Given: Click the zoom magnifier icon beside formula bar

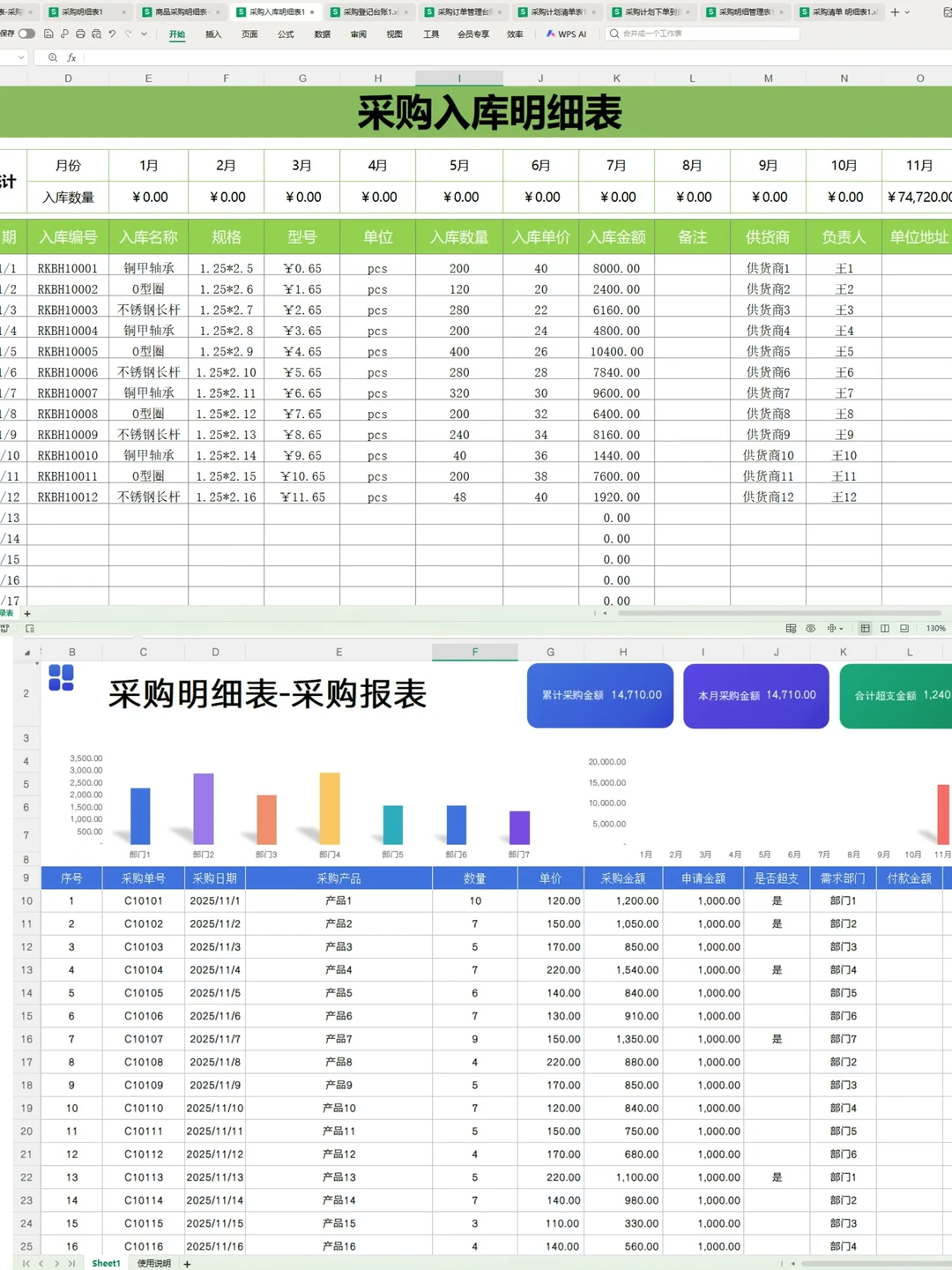Looking at the screenshot, I should pyautogui.click(x=53, y=57).
